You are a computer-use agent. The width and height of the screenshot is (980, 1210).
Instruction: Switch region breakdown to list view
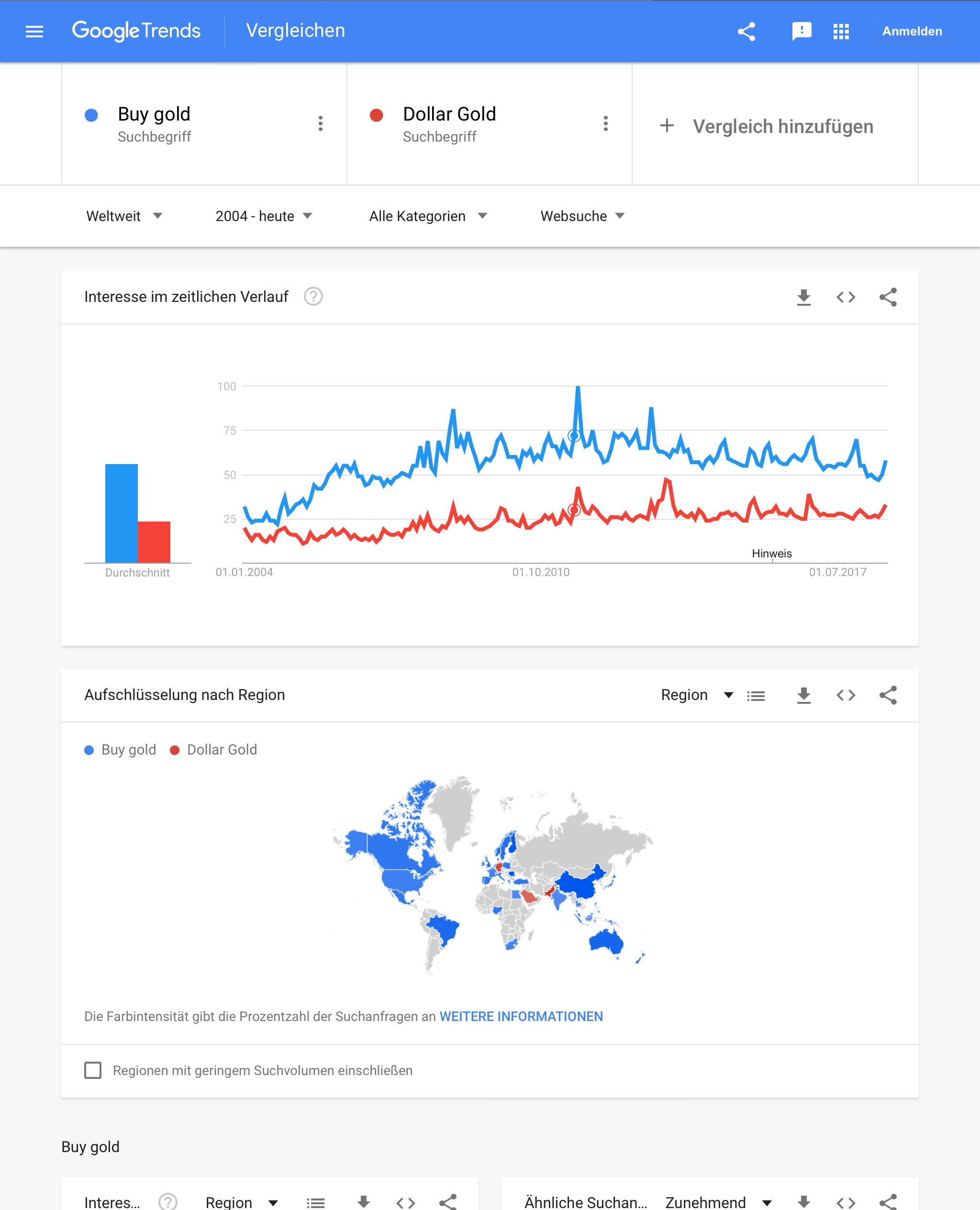(756, 696)
